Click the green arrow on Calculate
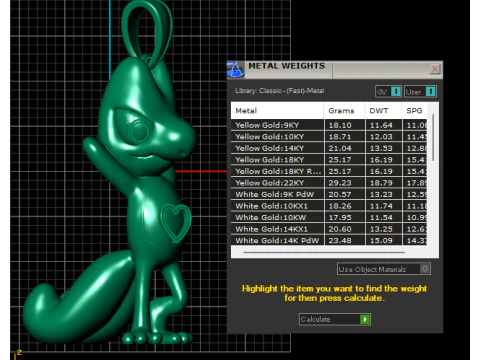This screenshot has height=360, width=480. tap(365, 319)
